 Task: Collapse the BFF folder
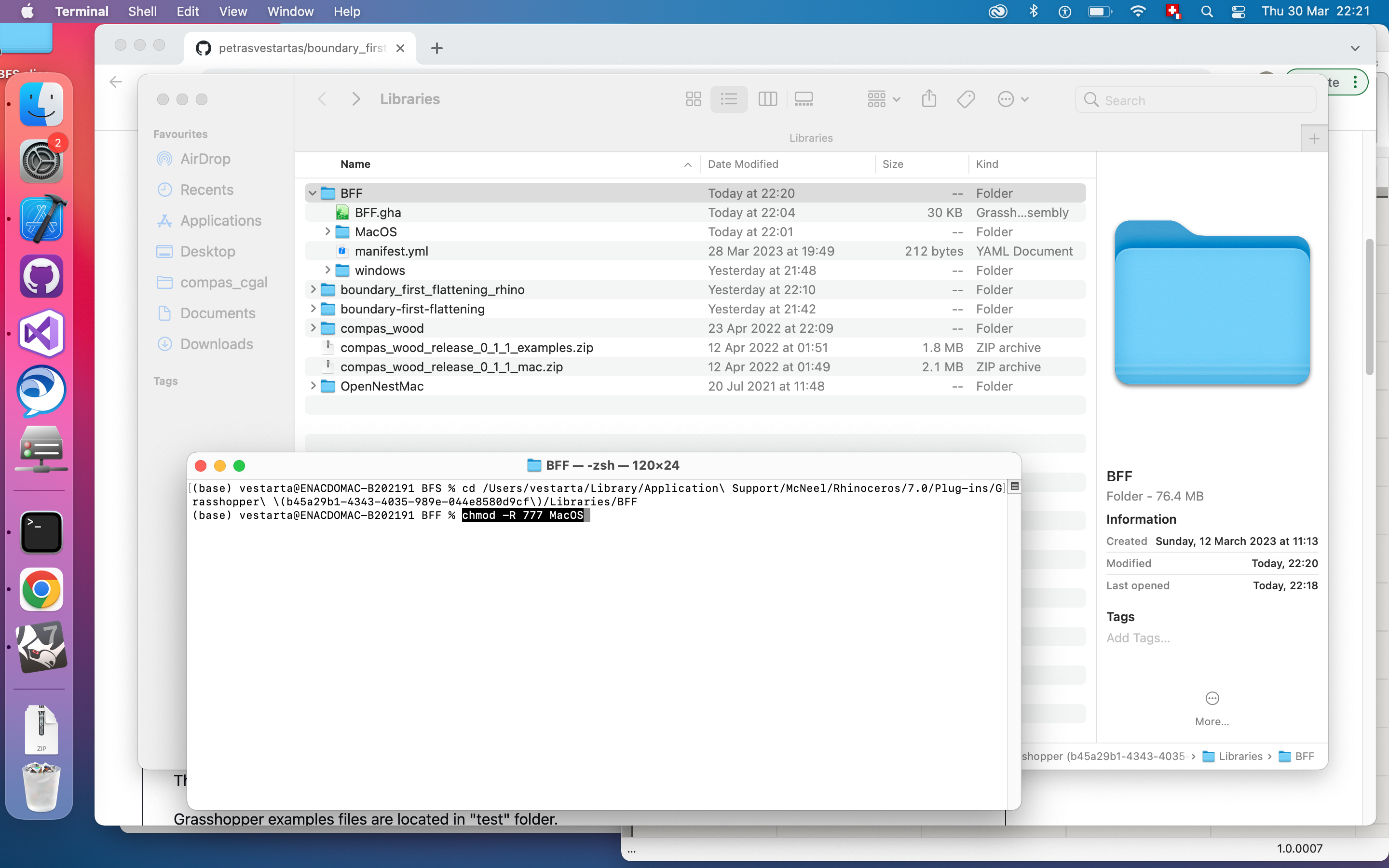click(x=312, y=193)
